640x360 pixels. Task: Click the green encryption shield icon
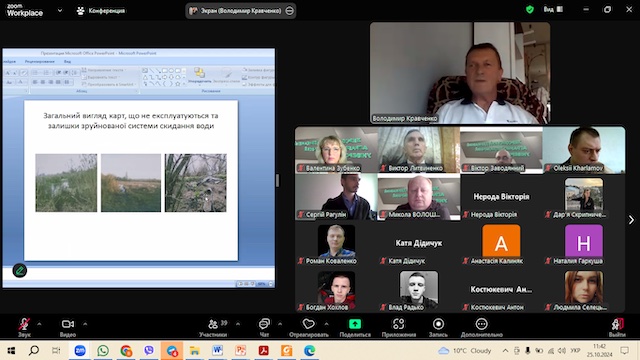530,9
